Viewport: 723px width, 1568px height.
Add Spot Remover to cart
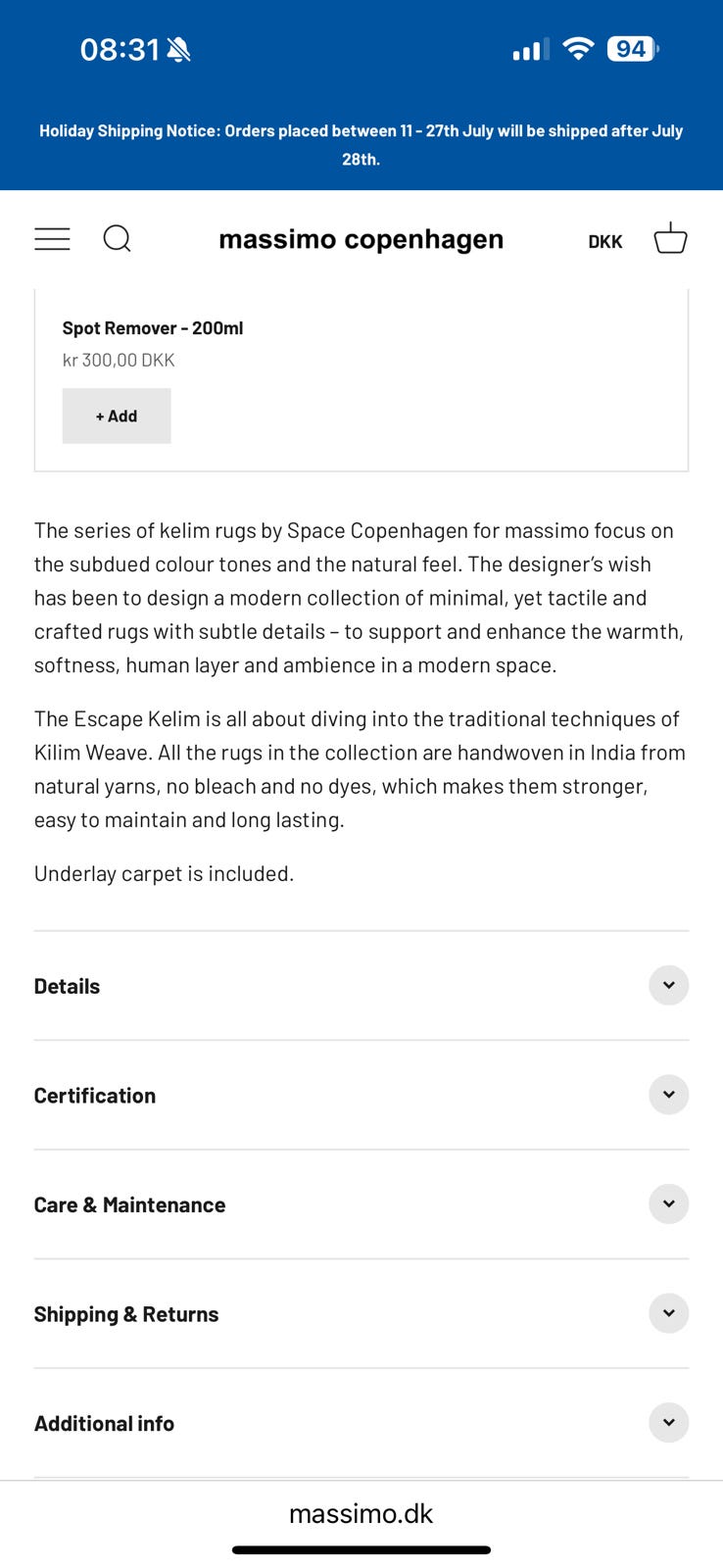(x=117, y=416)
